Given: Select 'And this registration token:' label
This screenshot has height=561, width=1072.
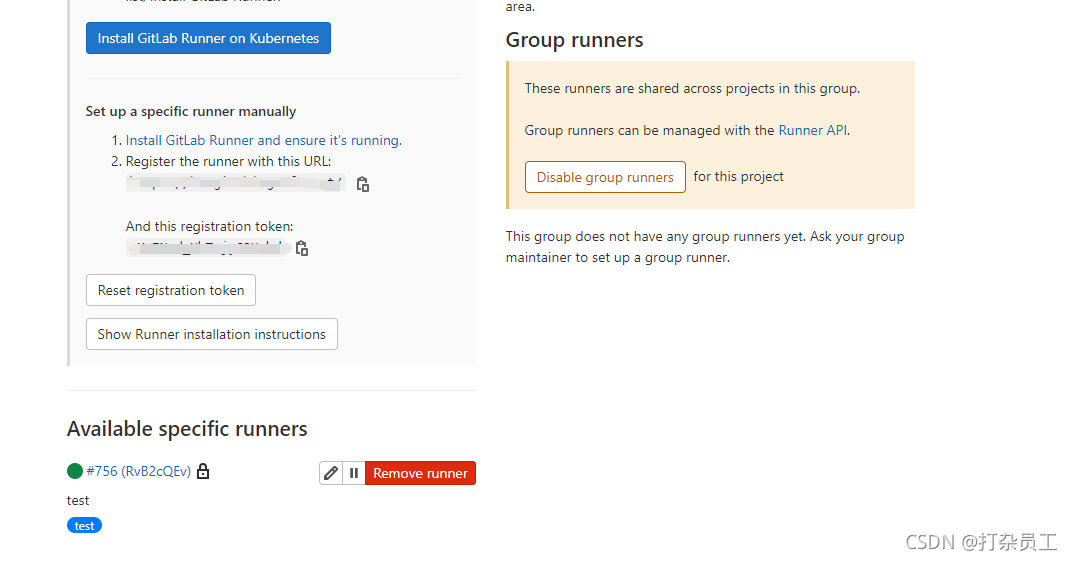Looking at the screenshot, I should (x=209, y=226).
